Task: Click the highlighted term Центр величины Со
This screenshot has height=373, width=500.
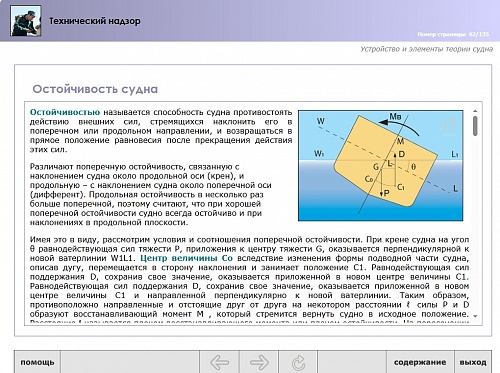Action: pyautogui.click(x=186, y=258)
